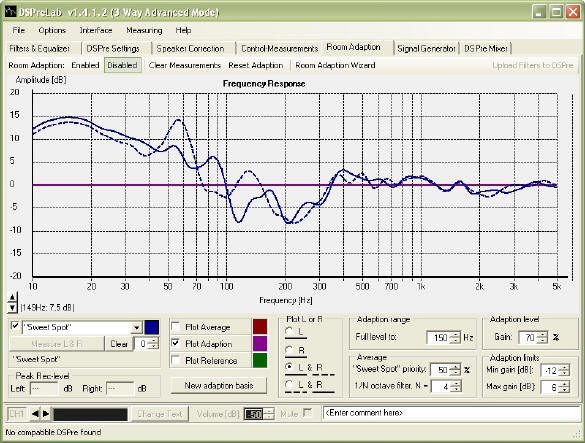Click the graph scale down arrow
This screenshot has height=443, width=585.
point(12,308)
